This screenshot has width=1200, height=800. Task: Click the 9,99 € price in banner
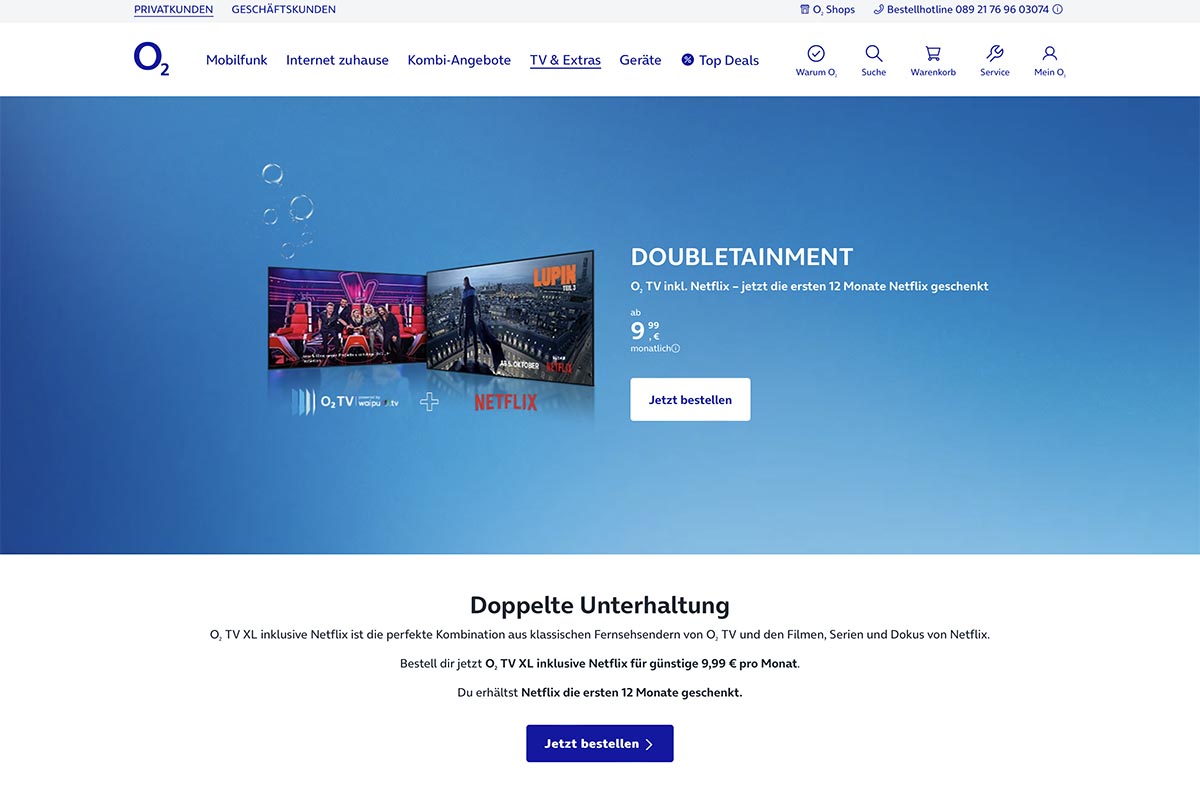pos(645,330)
